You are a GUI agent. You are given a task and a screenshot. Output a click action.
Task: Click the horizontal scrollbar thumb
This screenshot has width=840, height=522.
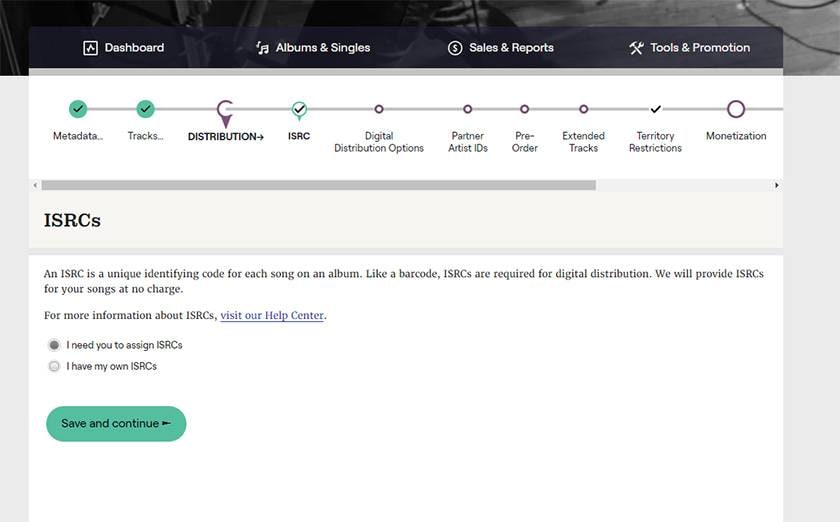[x=318, y=185]
